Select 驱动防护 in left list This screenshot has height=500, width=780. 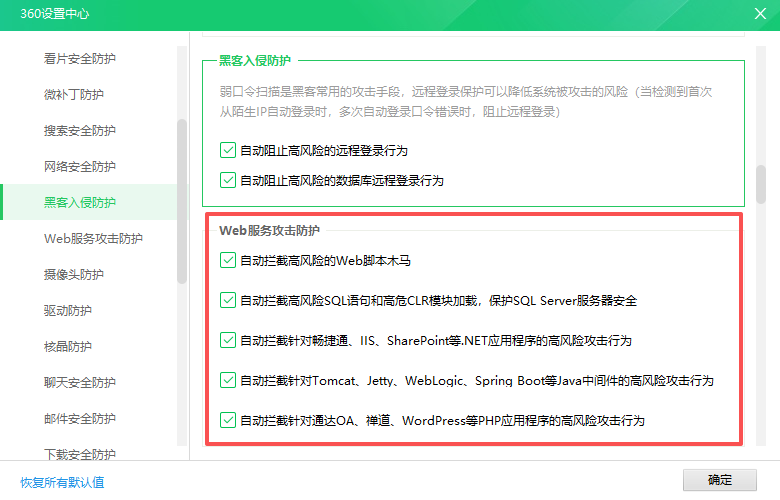coord(68,310)
